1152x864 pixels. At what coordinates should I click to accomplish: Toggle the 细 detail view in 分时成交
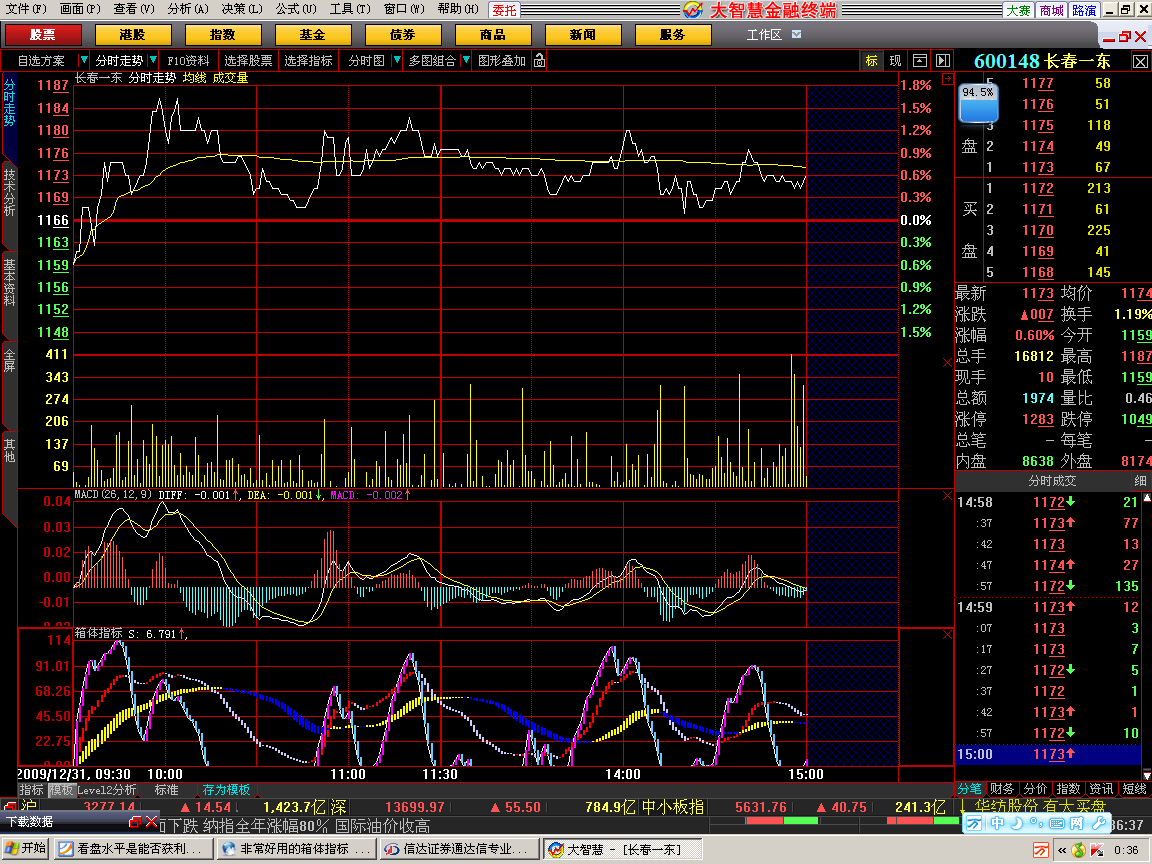(1139, 481)
